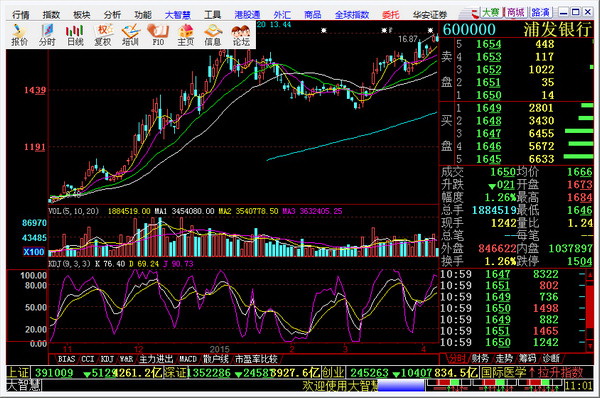The width and height of the screenshot is (600, 398).
Task: Open the 行情 menu
Action: pyautogui.click(x=21, y=15)
